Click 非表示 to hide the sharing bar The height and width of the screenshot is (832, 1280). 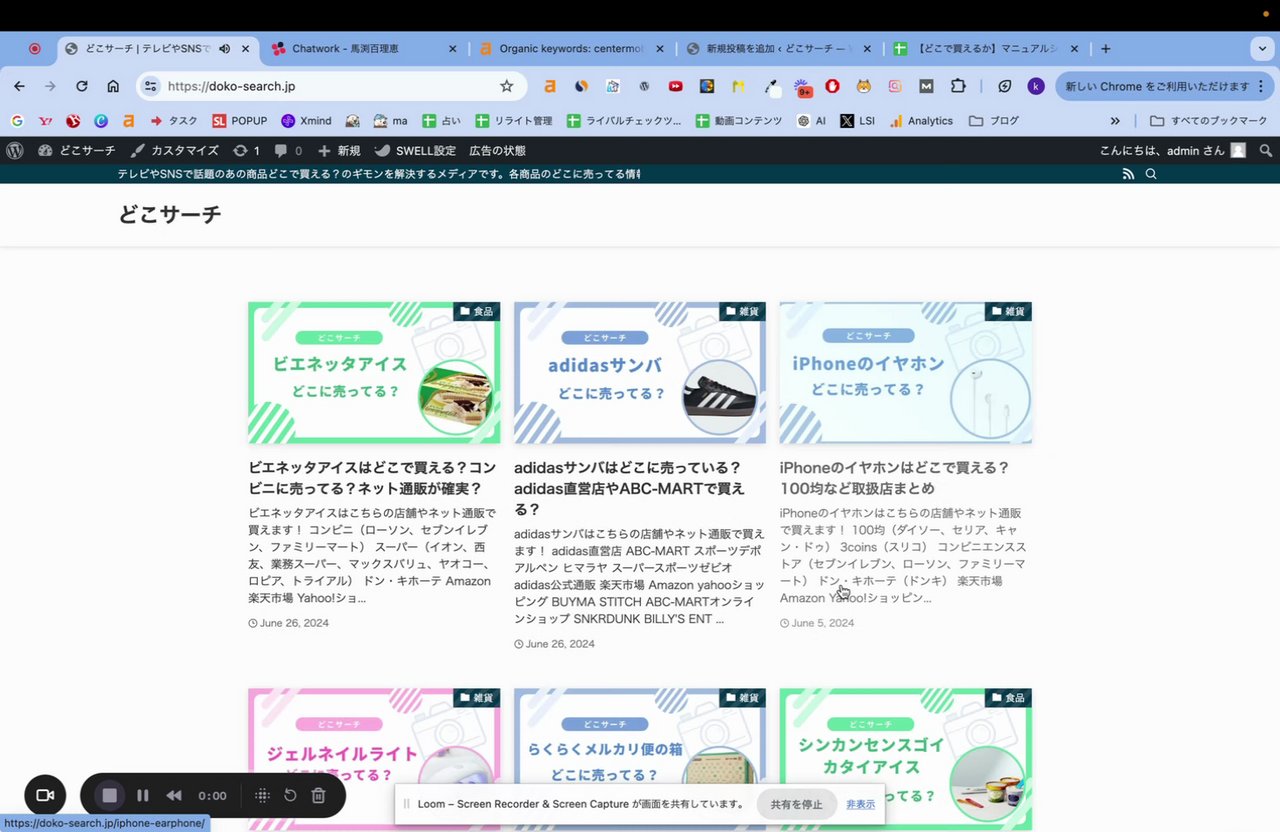point(860,804)
